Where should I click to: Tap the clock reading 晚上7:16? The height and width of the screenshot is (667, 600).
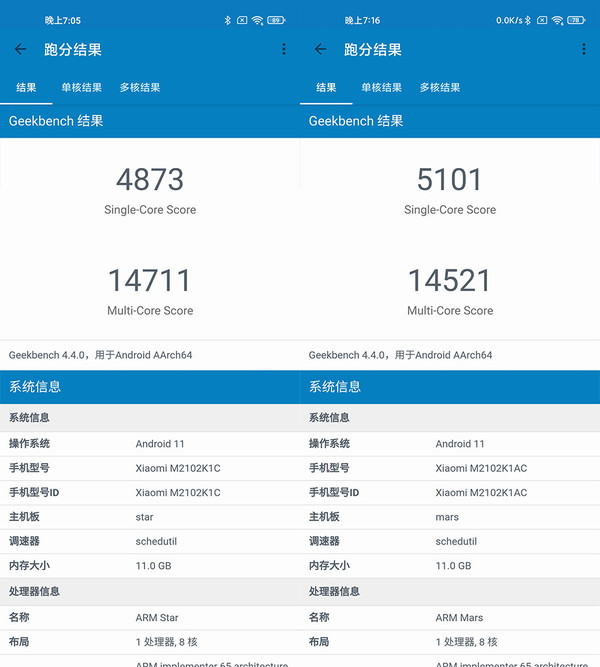363,20
